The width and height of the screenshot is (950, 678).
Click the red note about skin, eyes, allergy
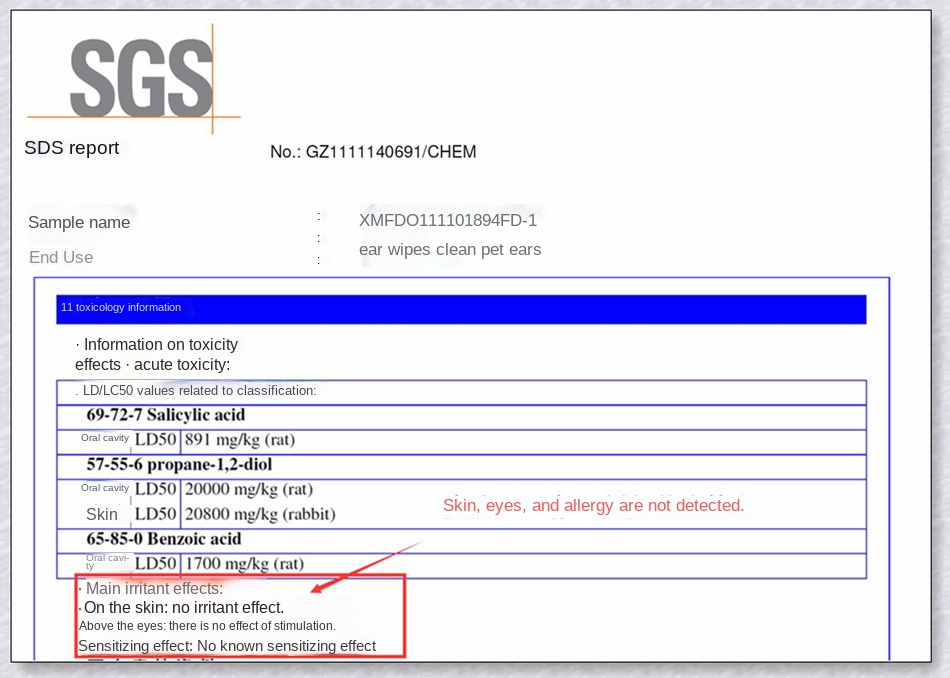(x=593, y=505)
